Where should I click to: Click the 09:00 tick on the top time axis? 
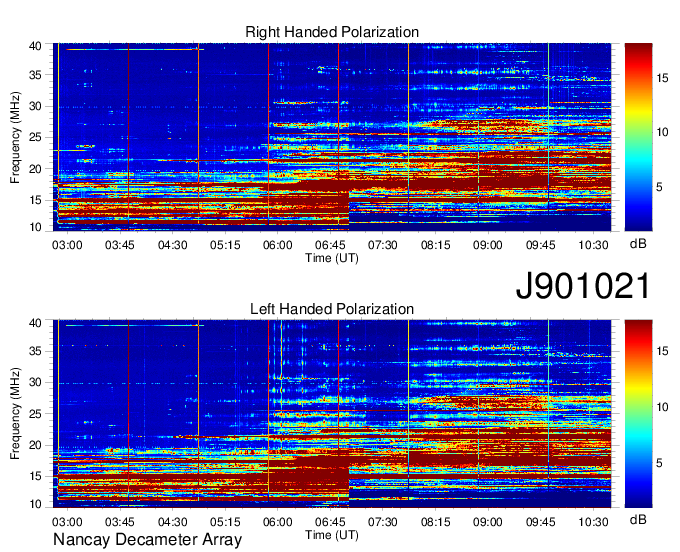[487, 245]
